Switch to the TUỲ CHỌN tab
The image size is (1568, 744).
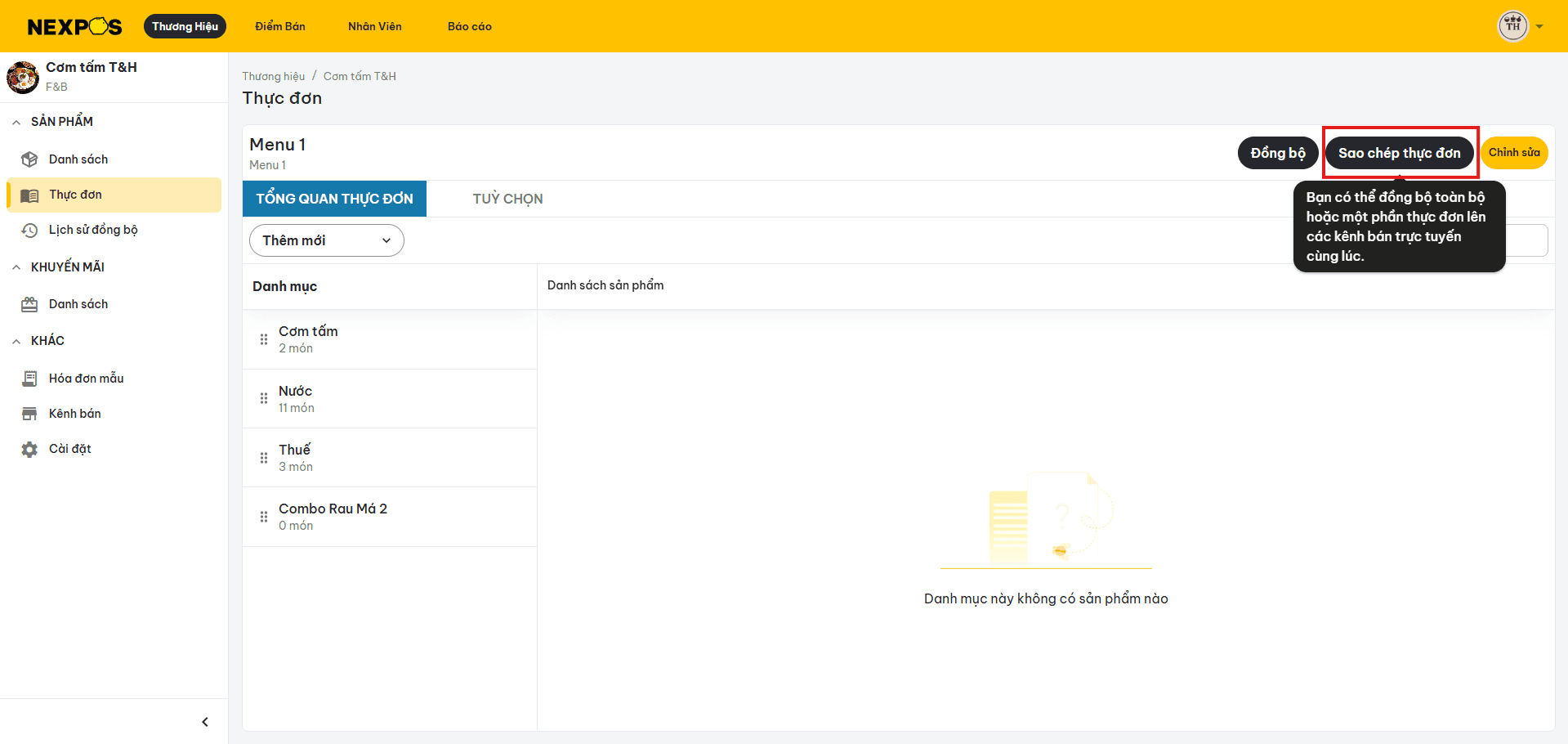tap(507, 199)
